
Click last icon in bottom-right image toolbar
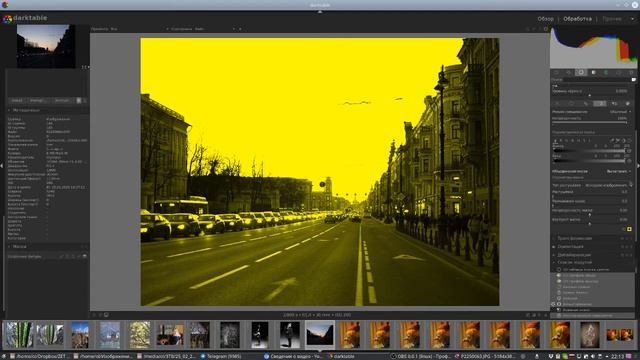tap(545, 315)
